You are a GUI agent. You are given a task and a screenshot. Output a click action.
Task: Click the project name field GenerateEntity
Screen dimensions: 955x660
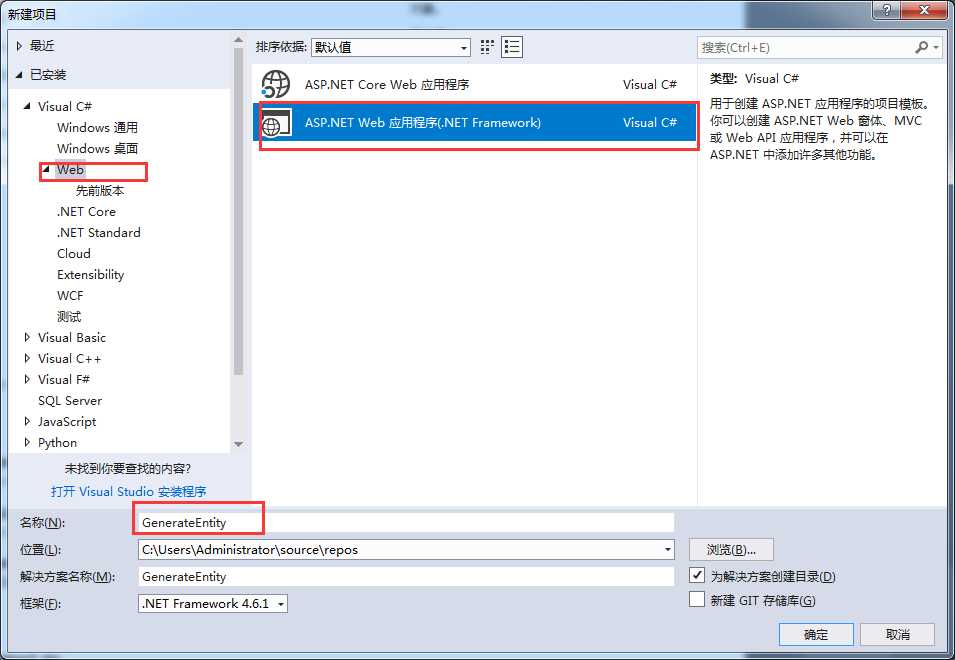pos(406,522)
